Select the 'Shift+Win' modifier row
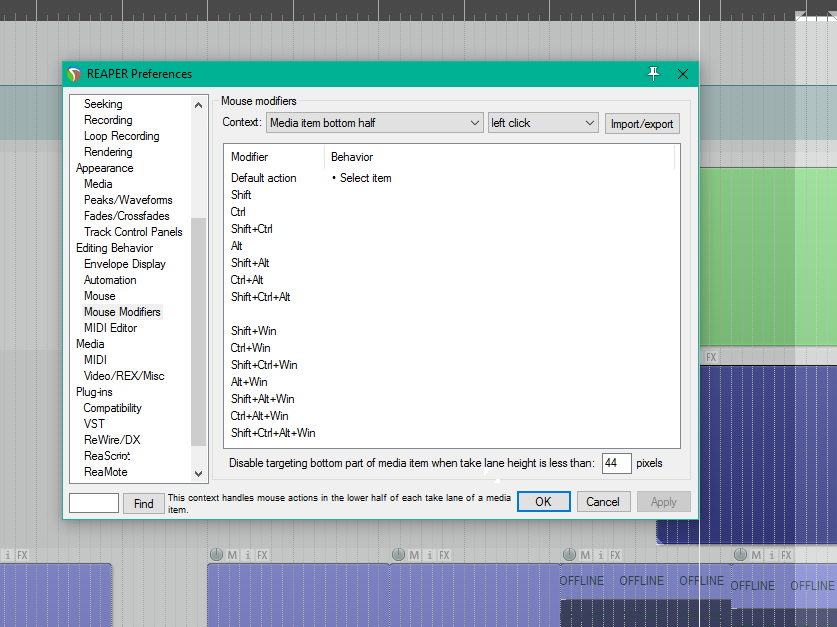Viewport: 837px width, 627px height. [x=254, y=331]
